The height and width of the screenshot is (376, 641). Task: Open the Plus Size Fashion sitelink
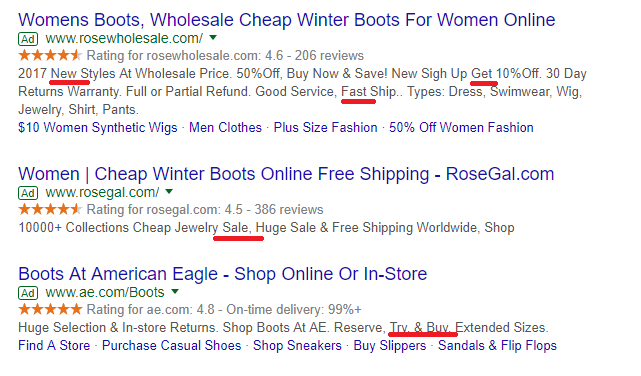[x=325, y=128]
